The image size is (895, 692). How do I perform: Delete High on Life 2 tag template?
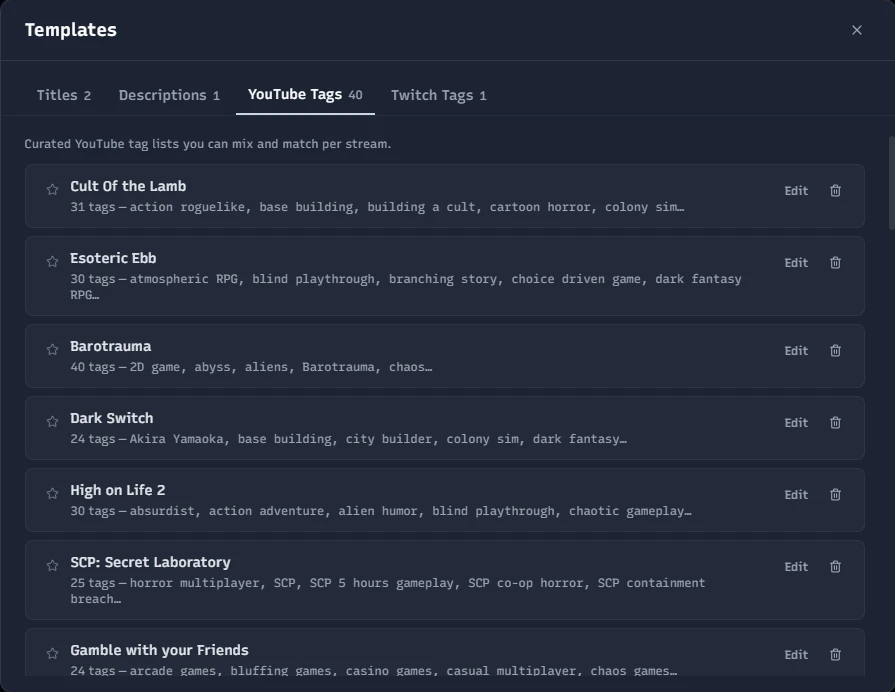[835, 494]
